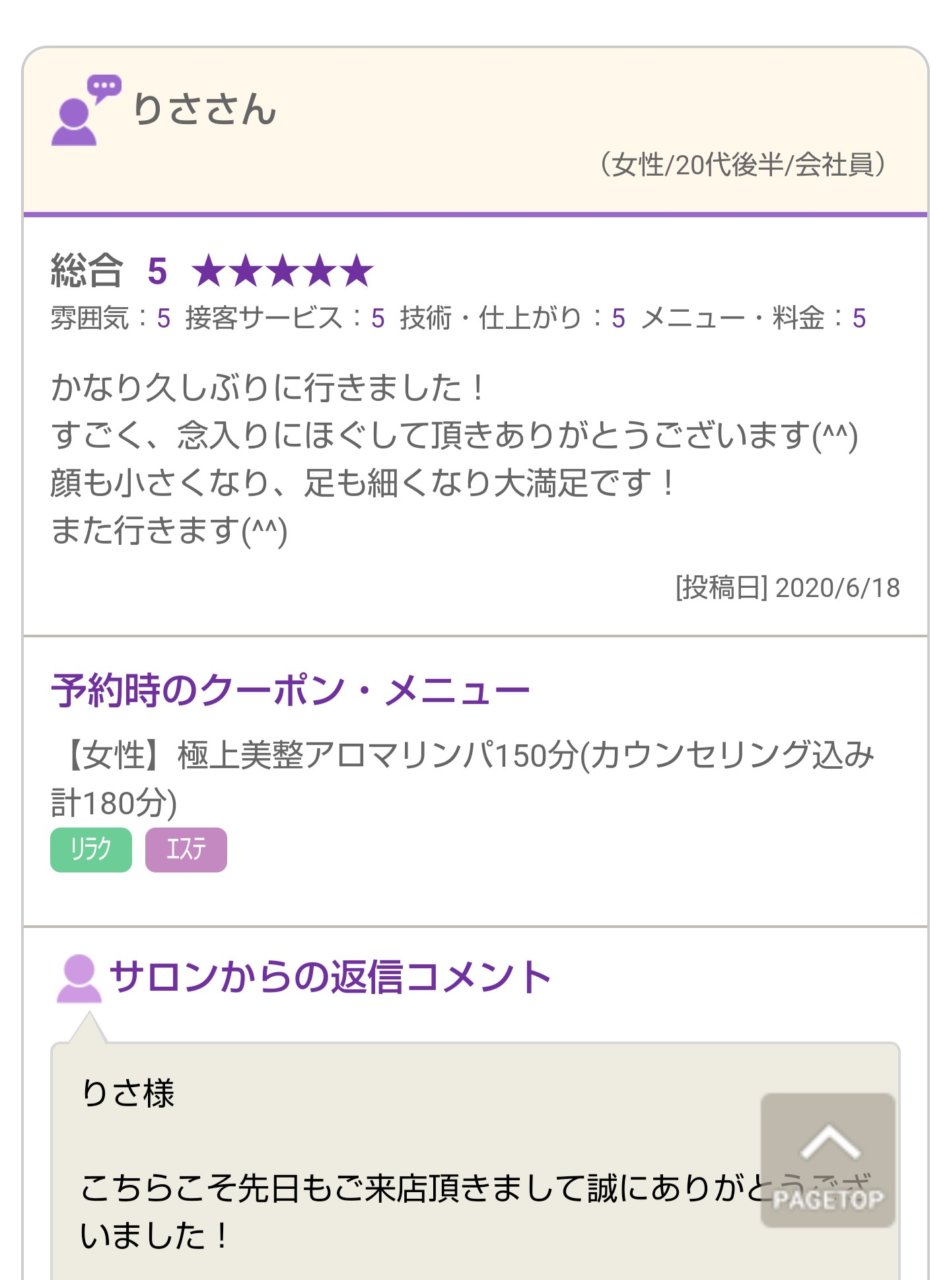Viewport: 951px width, 1280px height.
Task: Tap the メニュー・料金 rating score
Action: [859, 319]
